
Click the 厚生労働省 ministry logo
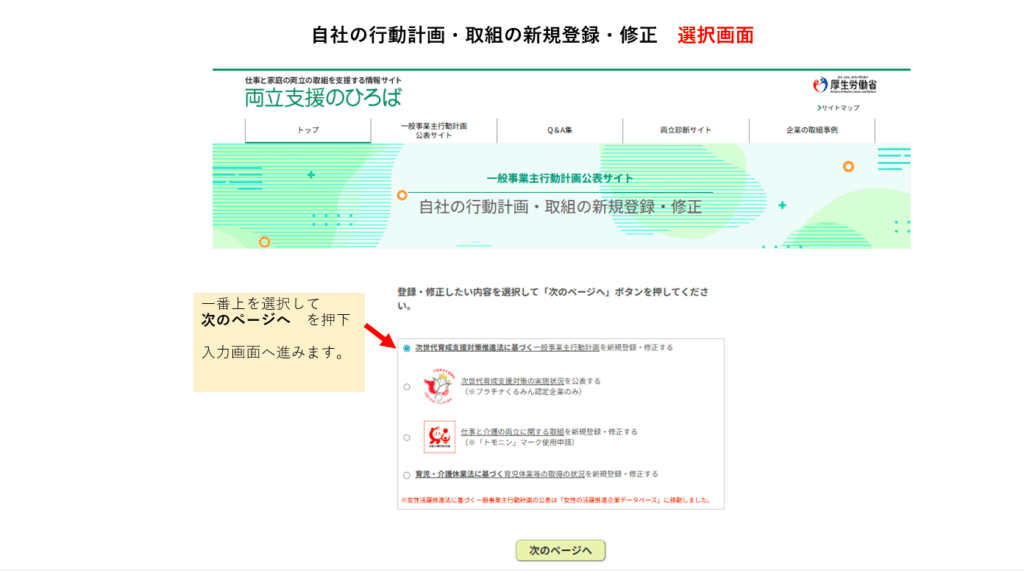846,85
